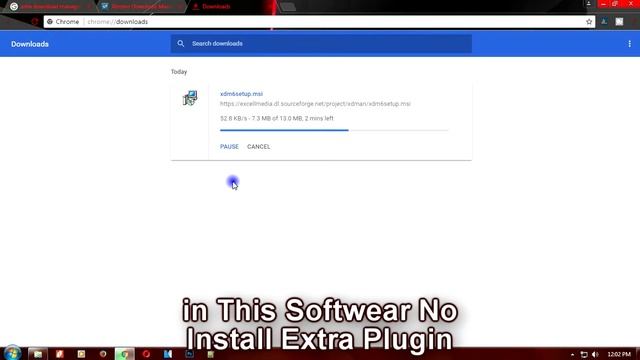Click the blue M-shaped taskbar icon

pyautogui.click(x=168, y=354)
